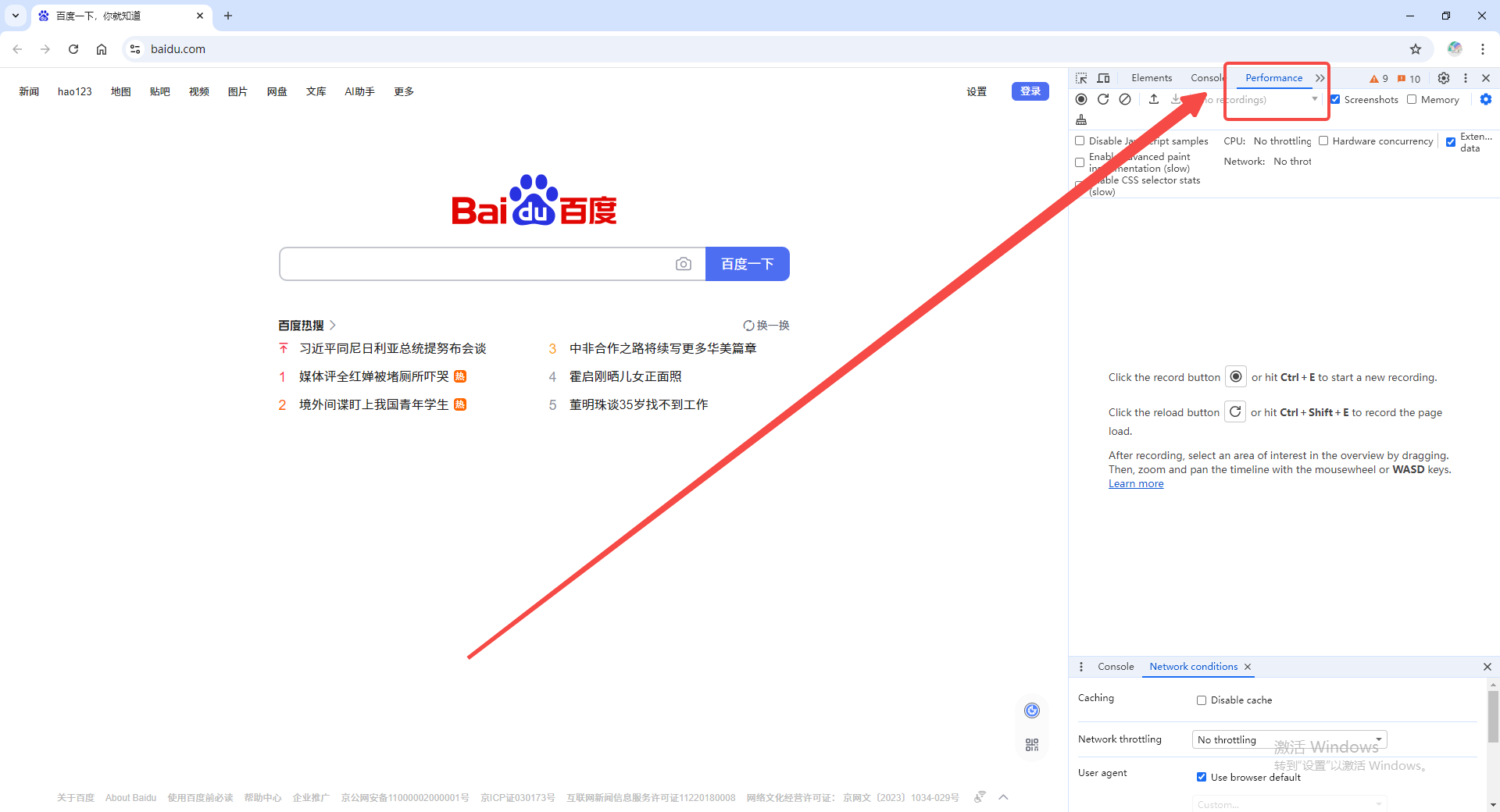This screenshot has height=812, width=1500.
Task: Click the inline record button in the instructions
Action: point(1236,376)
